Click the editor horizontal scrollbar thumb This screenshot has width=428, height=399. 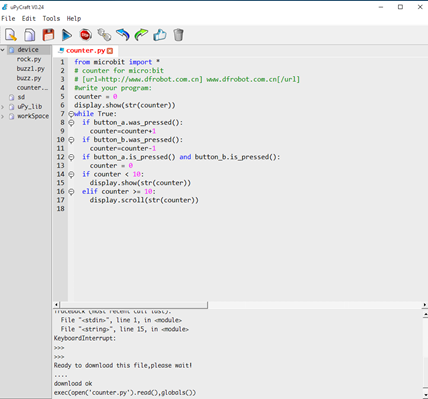(134, 305)
